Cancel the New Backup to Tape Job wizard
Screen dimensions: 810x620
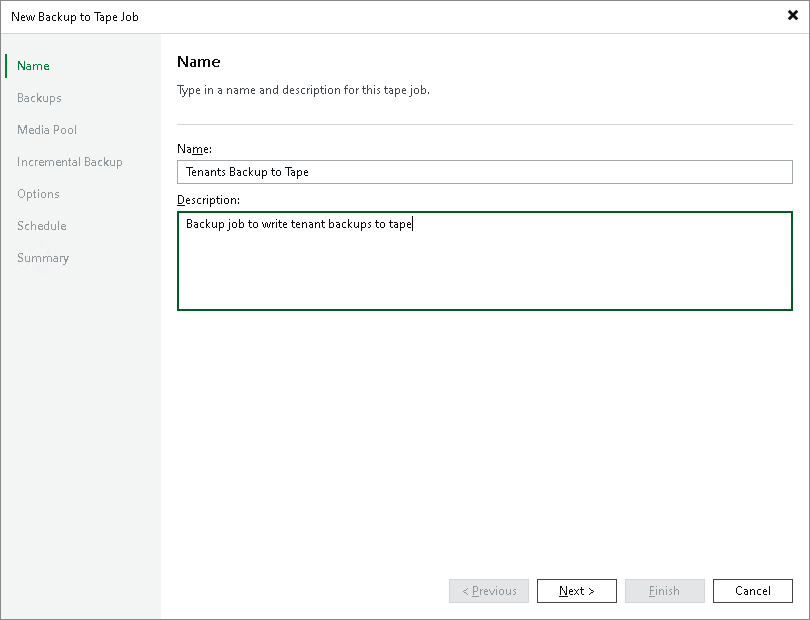coord(752,590)
